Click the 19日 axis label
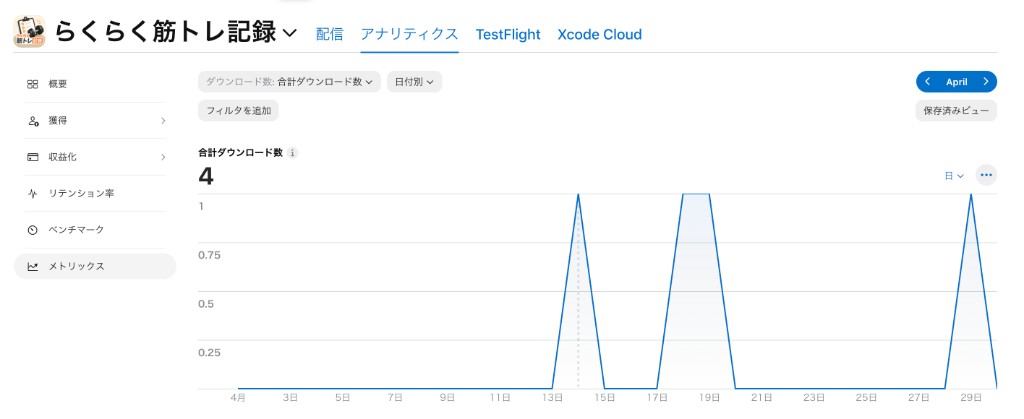 [x=709, y=397]
